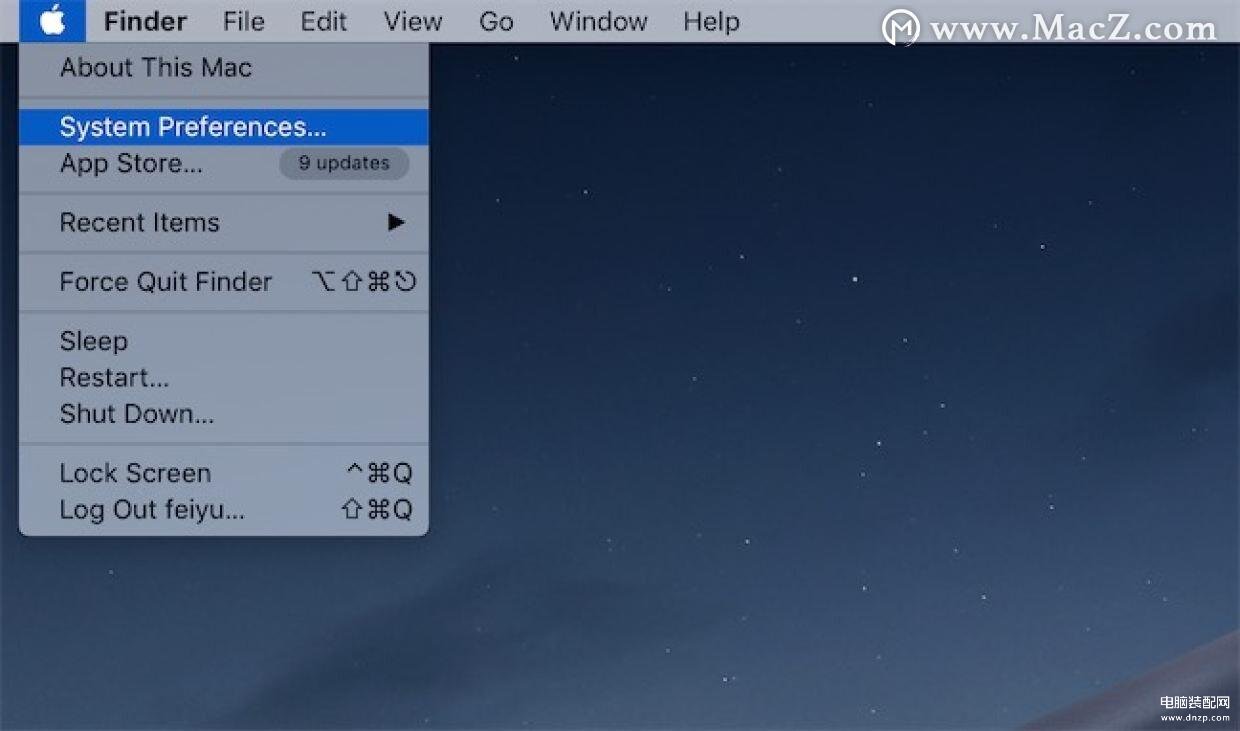
Task: Click the Apple logo menu icon
Action: pos(52,21)
